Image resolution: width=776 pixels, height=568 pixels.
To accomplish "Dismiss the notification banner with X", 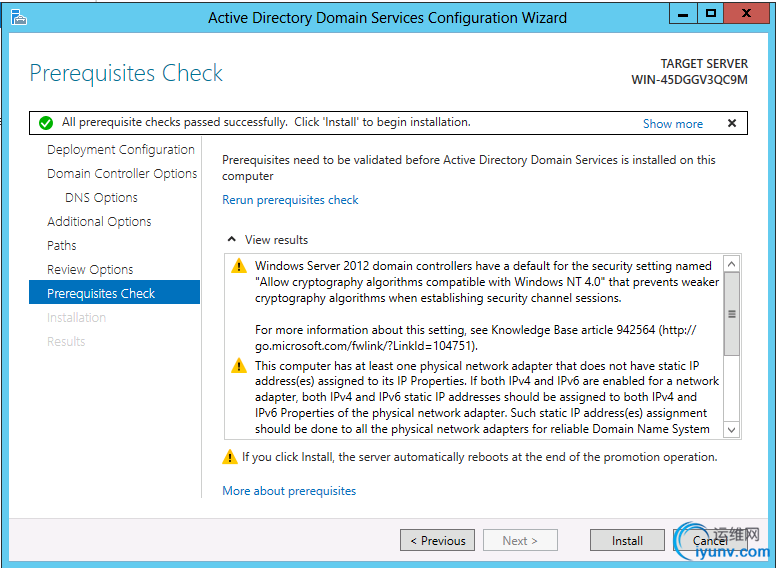I will (732, 123).
